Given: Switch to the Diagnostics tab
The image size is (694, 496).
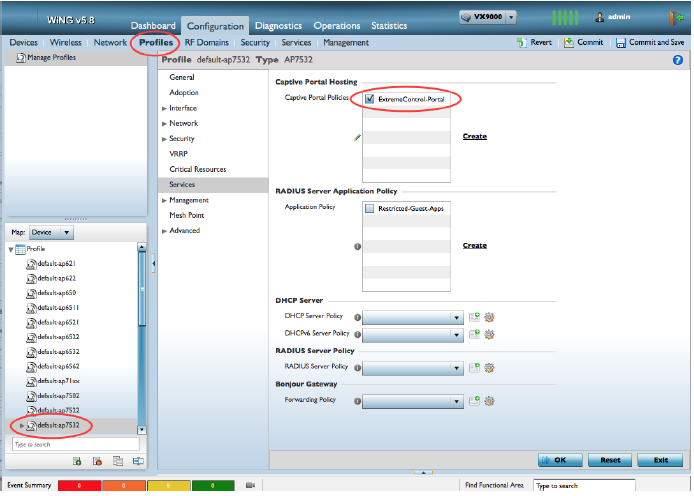Looking at the screenshot, I should tap(278, 26).
